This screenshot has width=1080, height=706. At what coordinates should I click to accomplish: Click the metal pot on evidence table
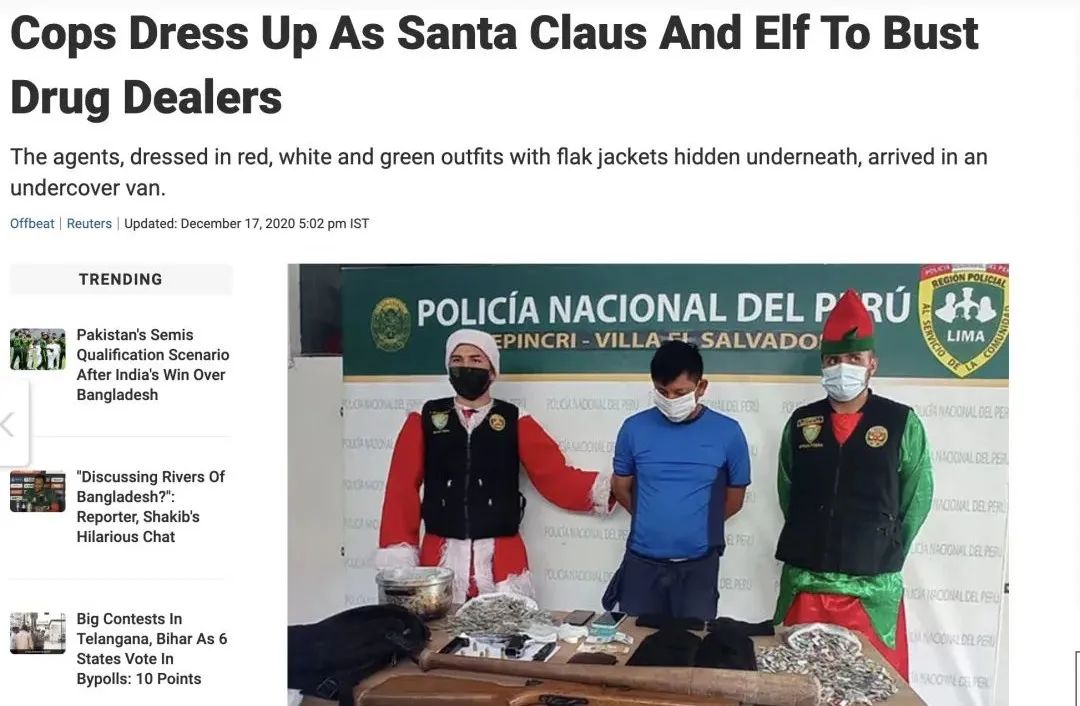[x=415, y=592]
